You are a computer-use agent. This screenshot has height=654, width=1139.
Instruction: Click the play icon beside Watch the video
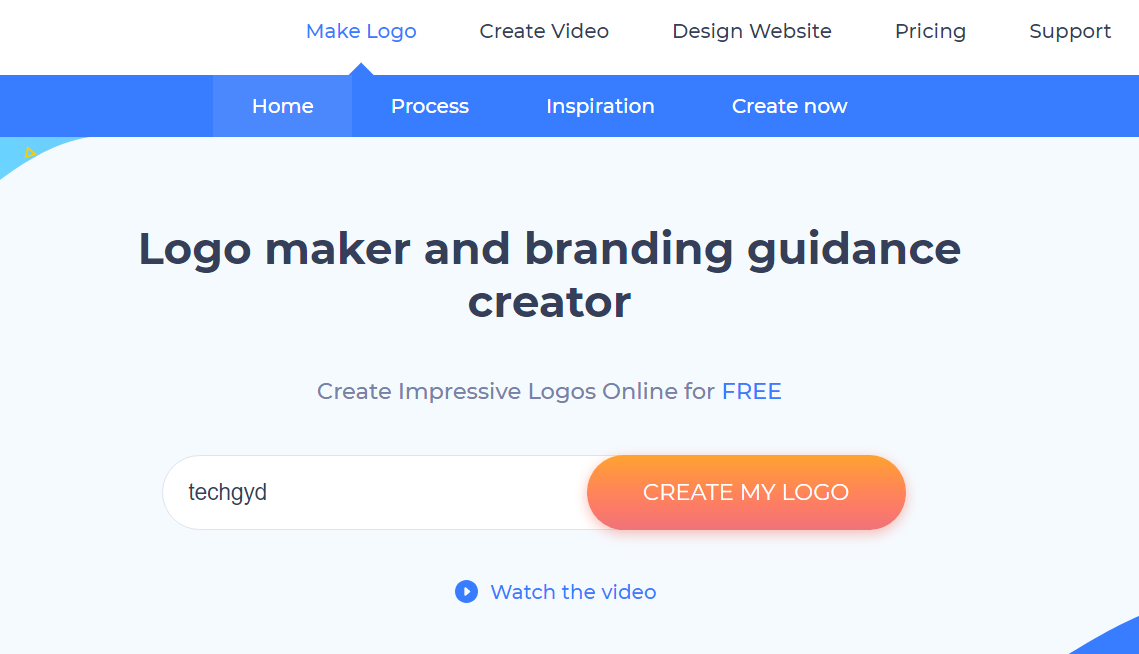(x=466, y=592)
